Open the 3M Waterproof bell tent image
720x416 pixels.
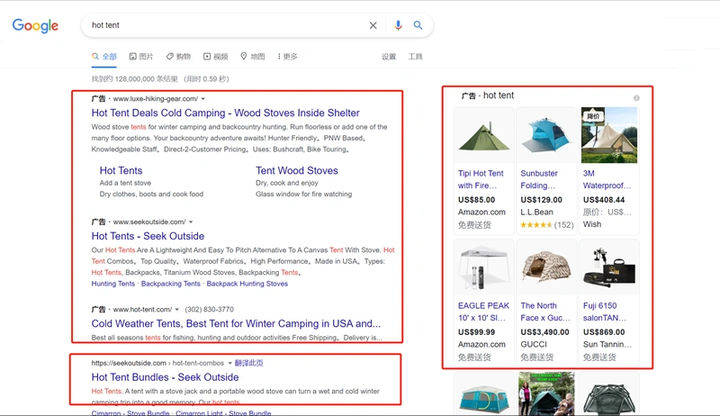click(x=609, y=135)
